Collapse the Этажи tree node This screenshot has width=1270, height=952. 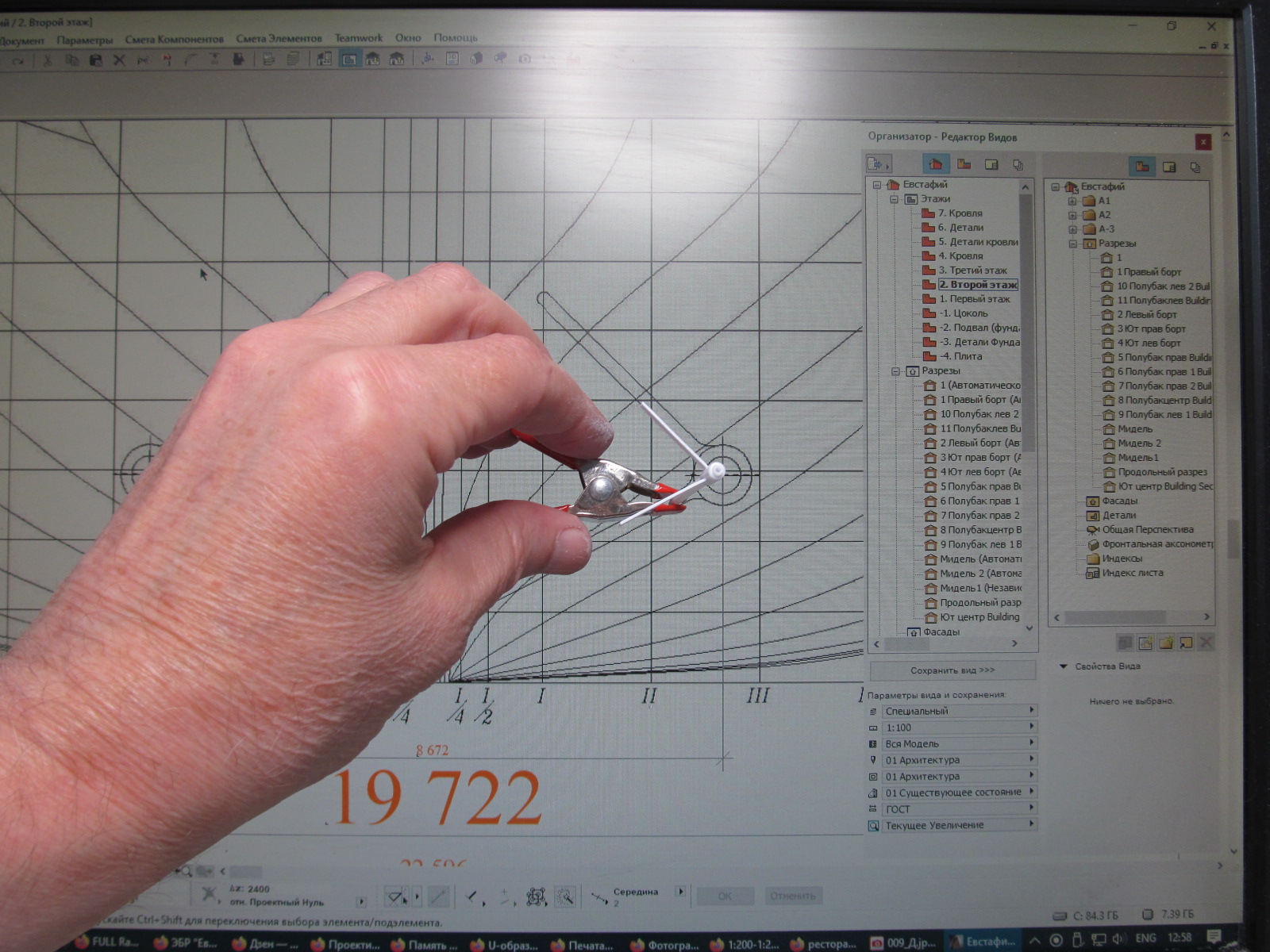[x=895, y=199]
